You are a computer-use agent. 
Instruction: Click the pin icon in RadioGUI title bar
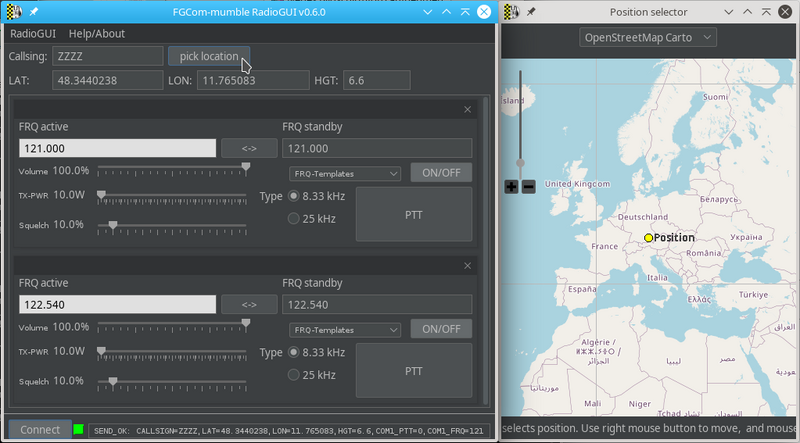[34, 12]
